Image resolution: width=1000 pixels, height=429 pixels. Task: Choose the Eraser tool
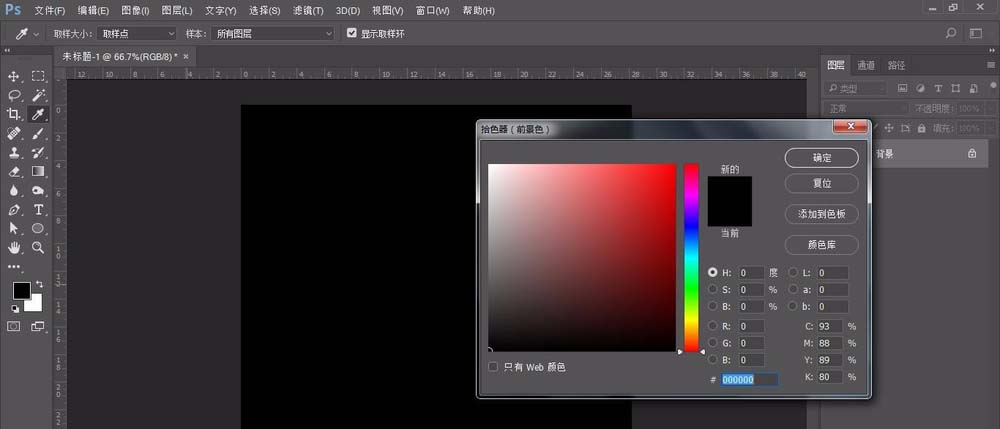point(15,172)
